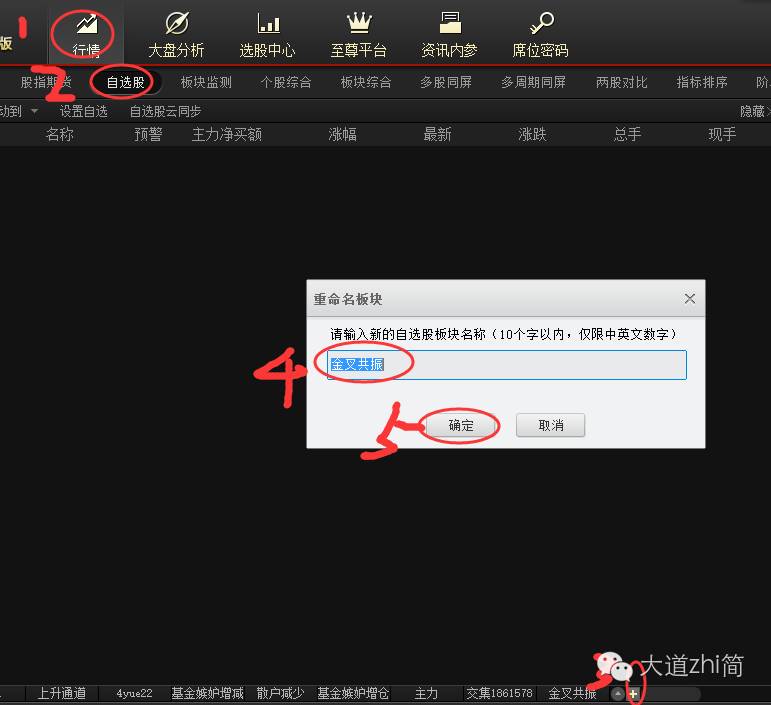The width and height of the screenshot is (771, 705).
Task: Select 主力 bottom tab
Action: [426, 694]
